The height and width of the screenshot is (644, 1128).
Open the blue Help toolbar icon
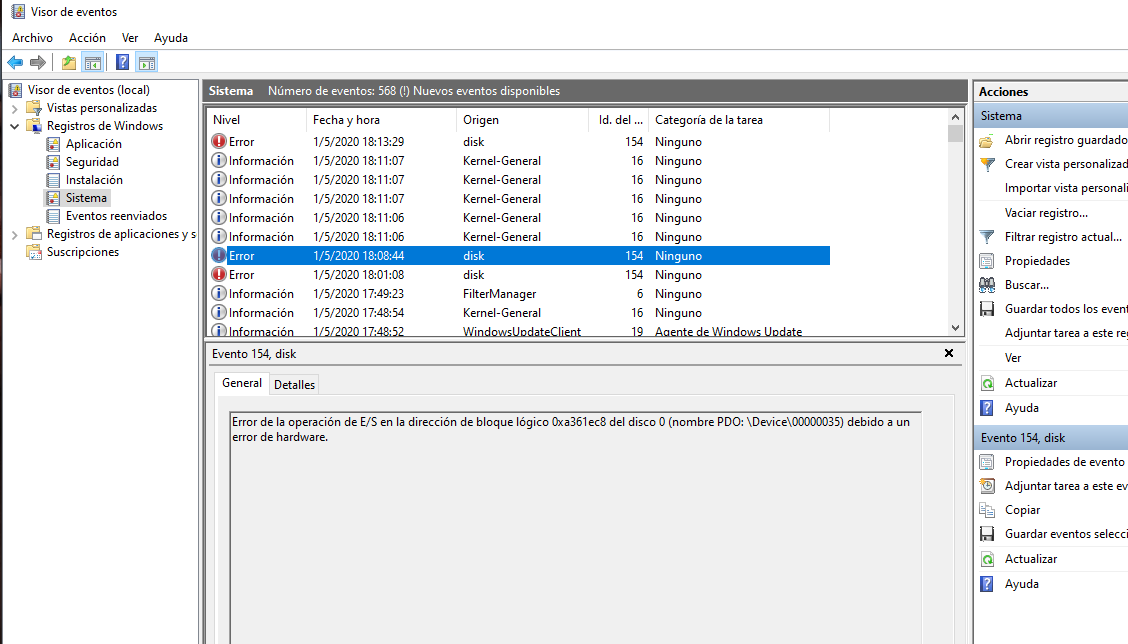(x=123, y=63)
